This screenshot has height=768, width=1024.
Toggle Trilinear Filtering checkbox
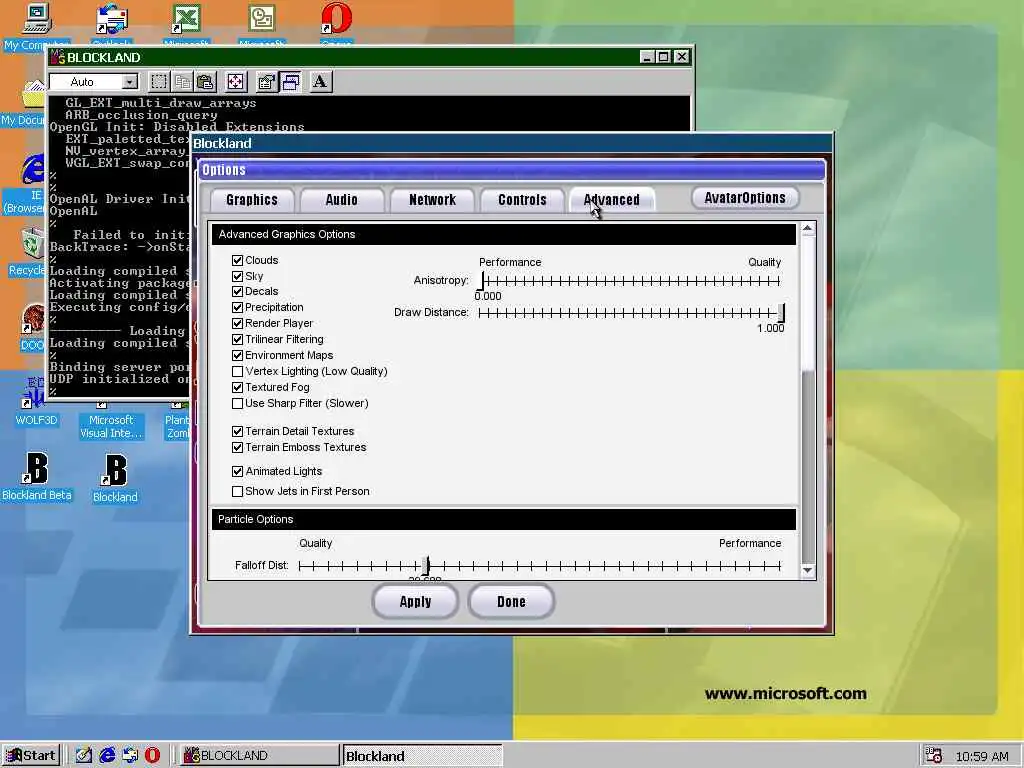coord(238,340)
